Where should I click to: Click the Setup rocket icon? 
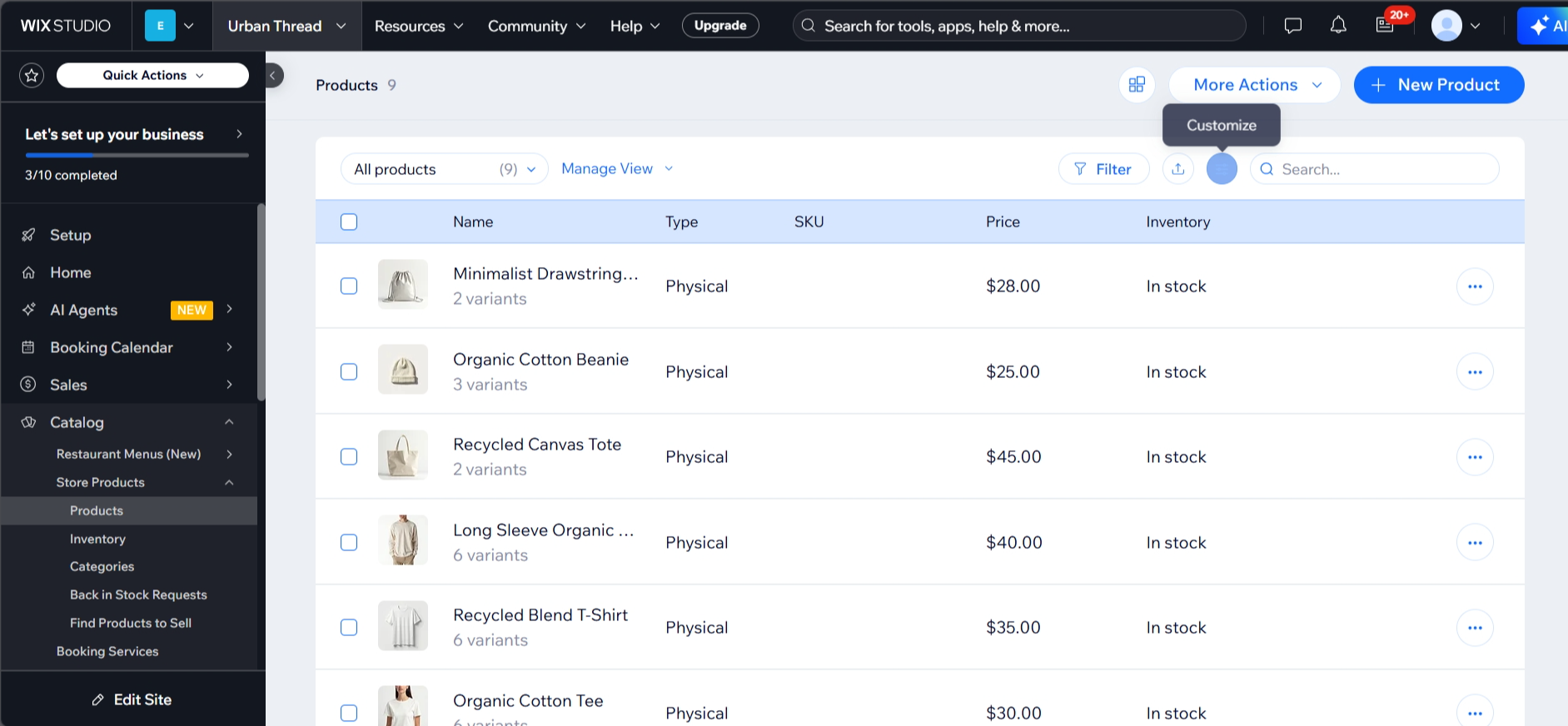coord(28,235)
